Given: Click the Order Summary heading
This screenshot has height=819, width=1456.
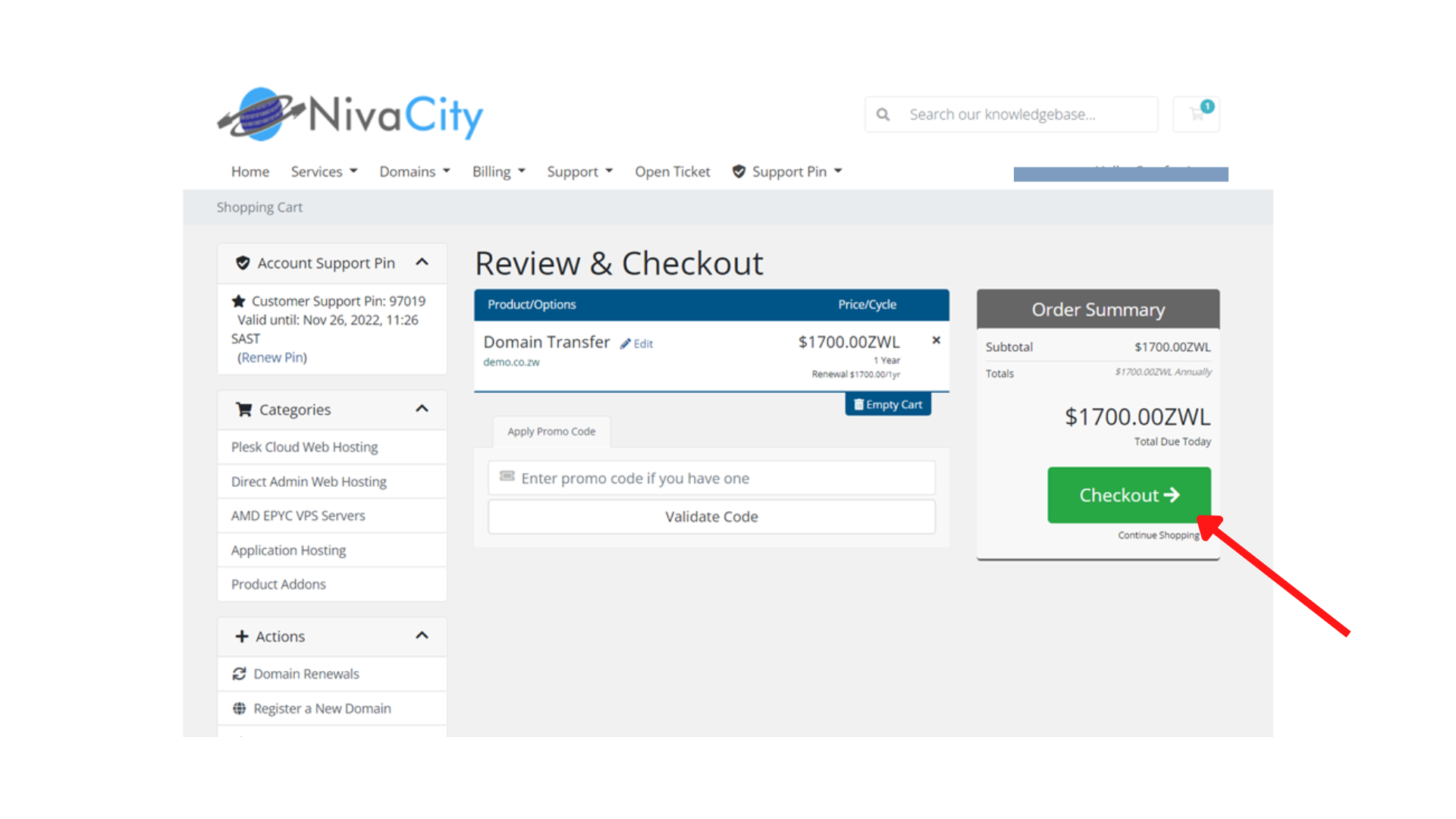Looking at the screenshot, I should click(1098, 309).
